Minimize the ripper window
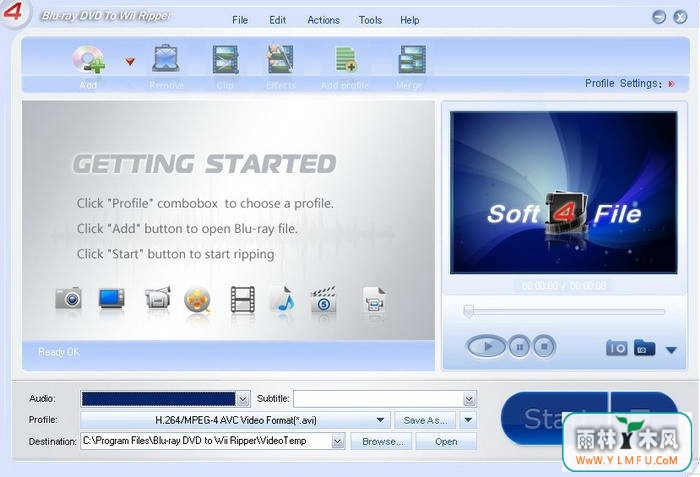Viewport: 700px width, 477px height. click(x=659, y=17)
